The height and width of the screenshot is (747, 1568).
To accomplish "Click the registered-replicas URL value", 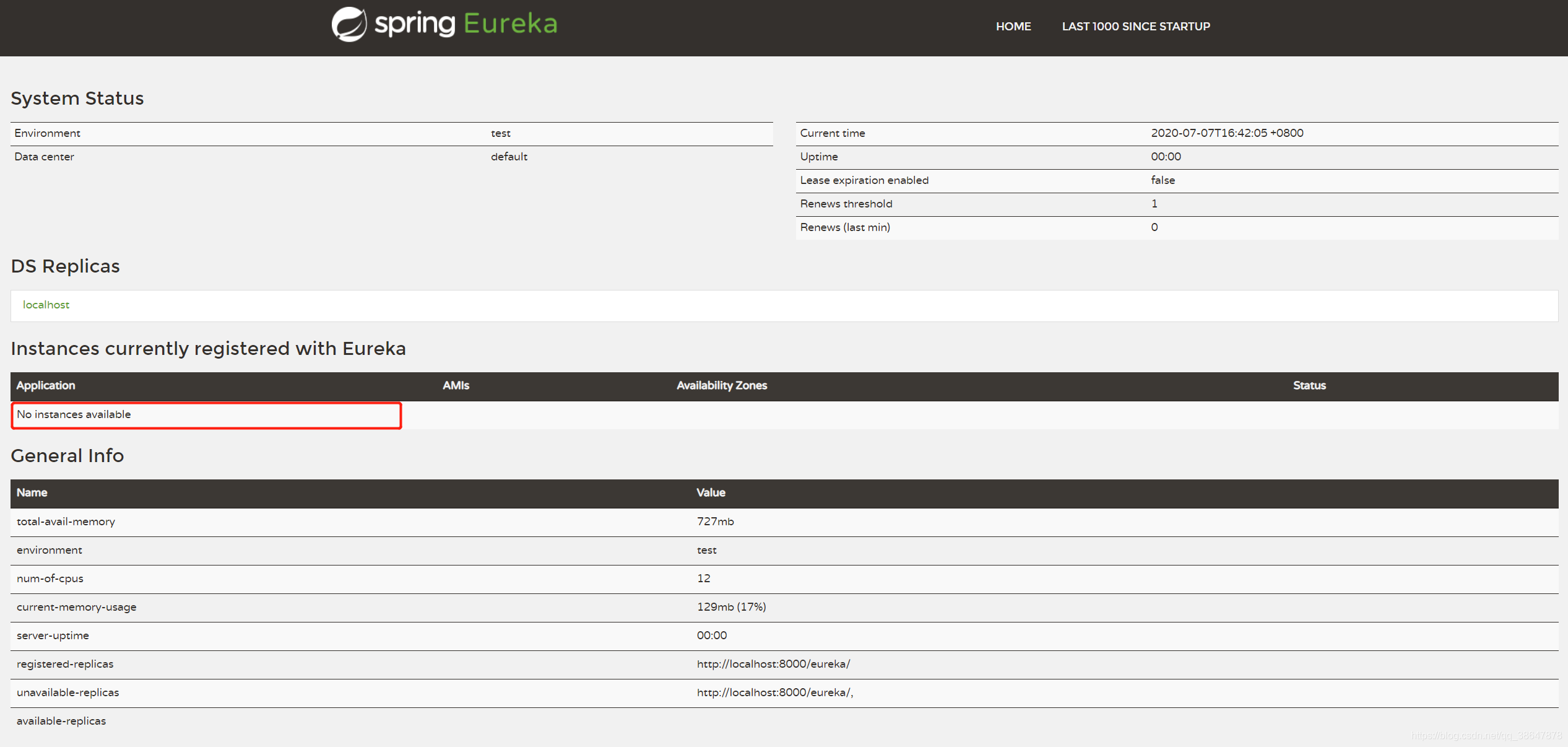I will click(x=773, y=664).
